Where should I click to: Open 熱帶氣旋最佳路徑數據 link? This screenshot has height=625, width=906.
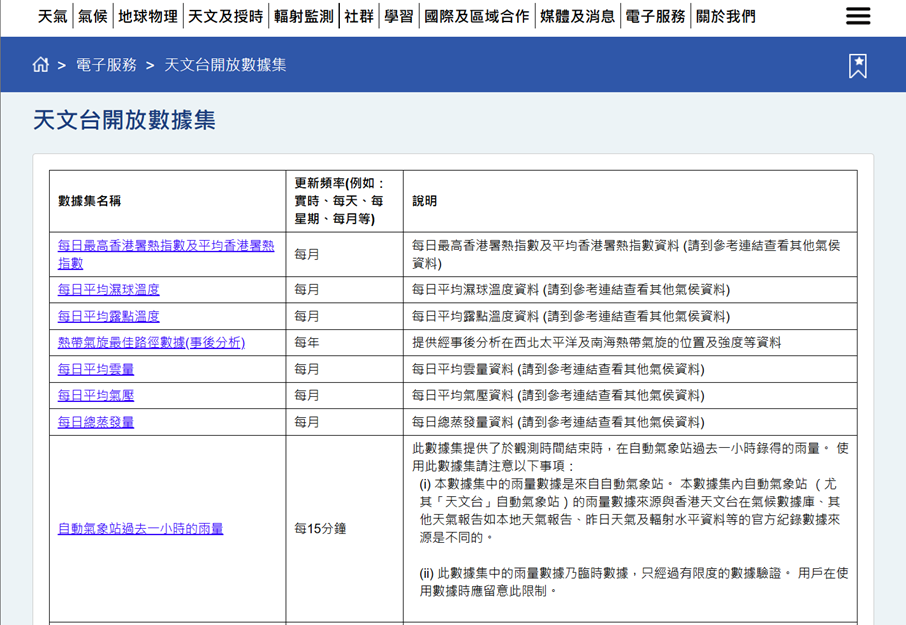[x=151, y=343]
